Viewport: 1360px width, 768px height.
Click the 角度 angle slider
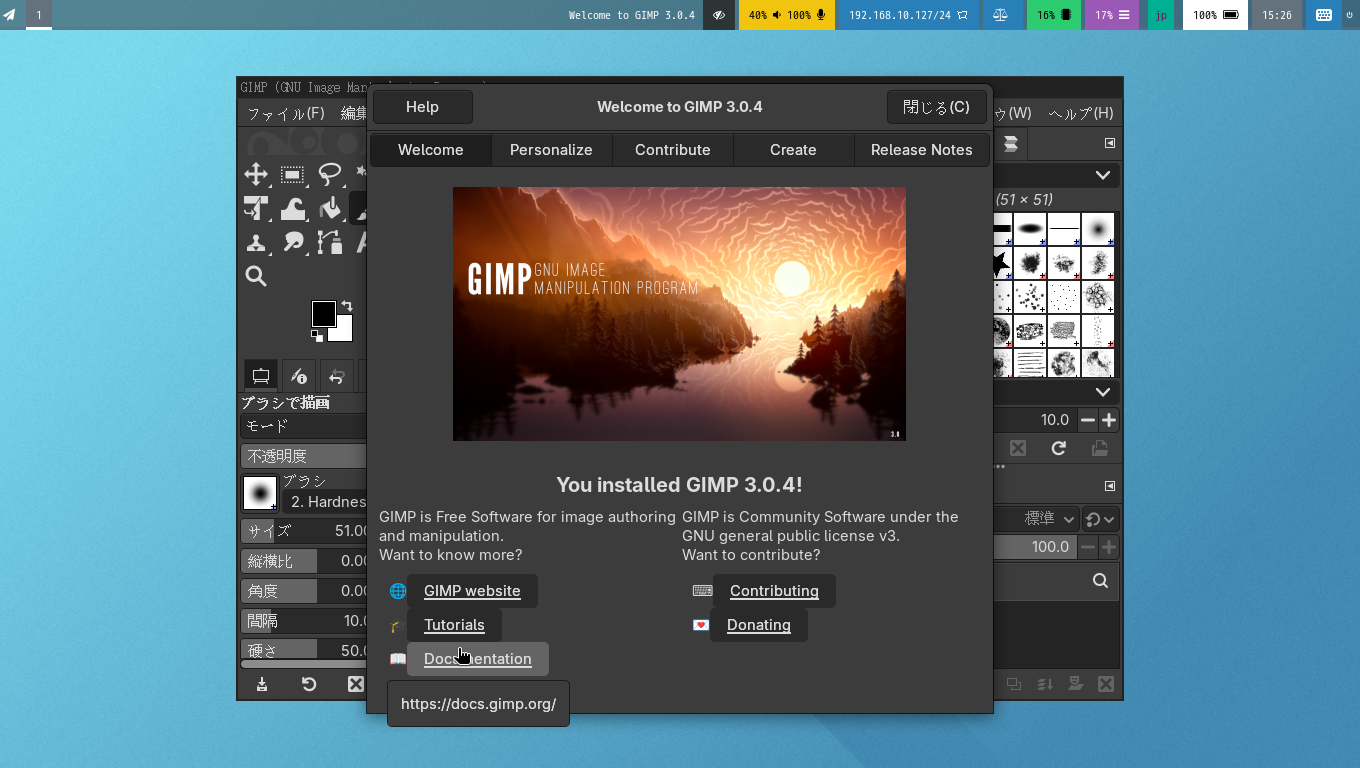point(305,591)
